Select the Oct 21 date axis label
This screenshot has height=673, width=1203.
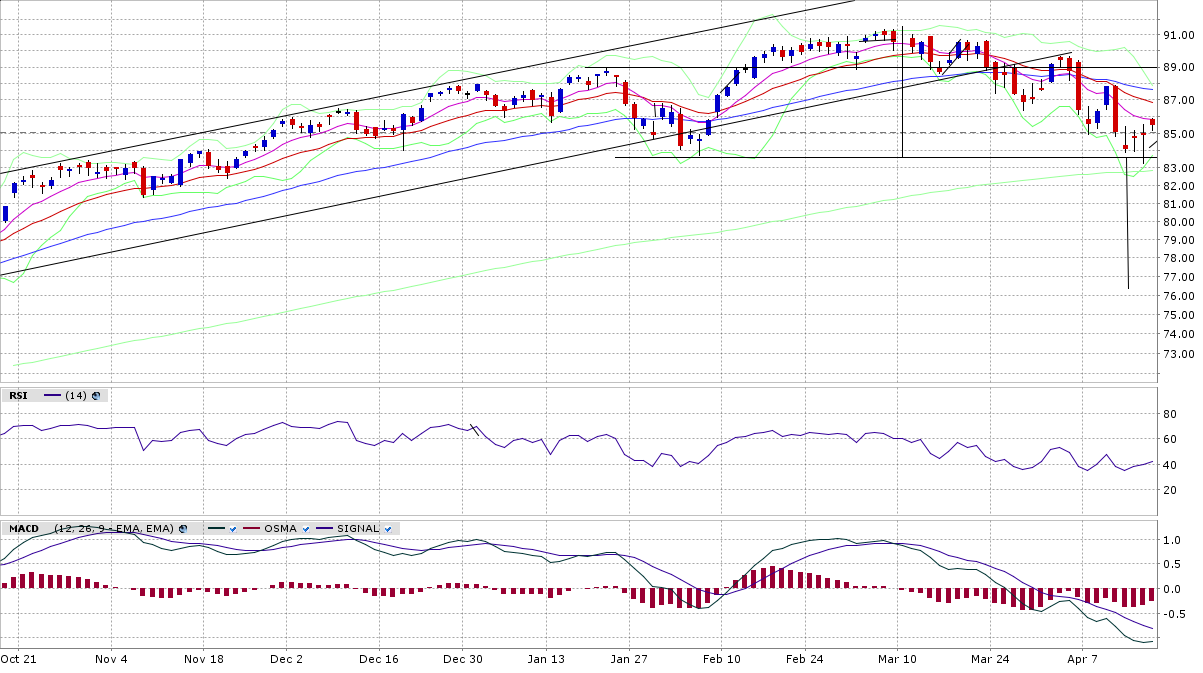pyautogui.click(x=18, y=659)
